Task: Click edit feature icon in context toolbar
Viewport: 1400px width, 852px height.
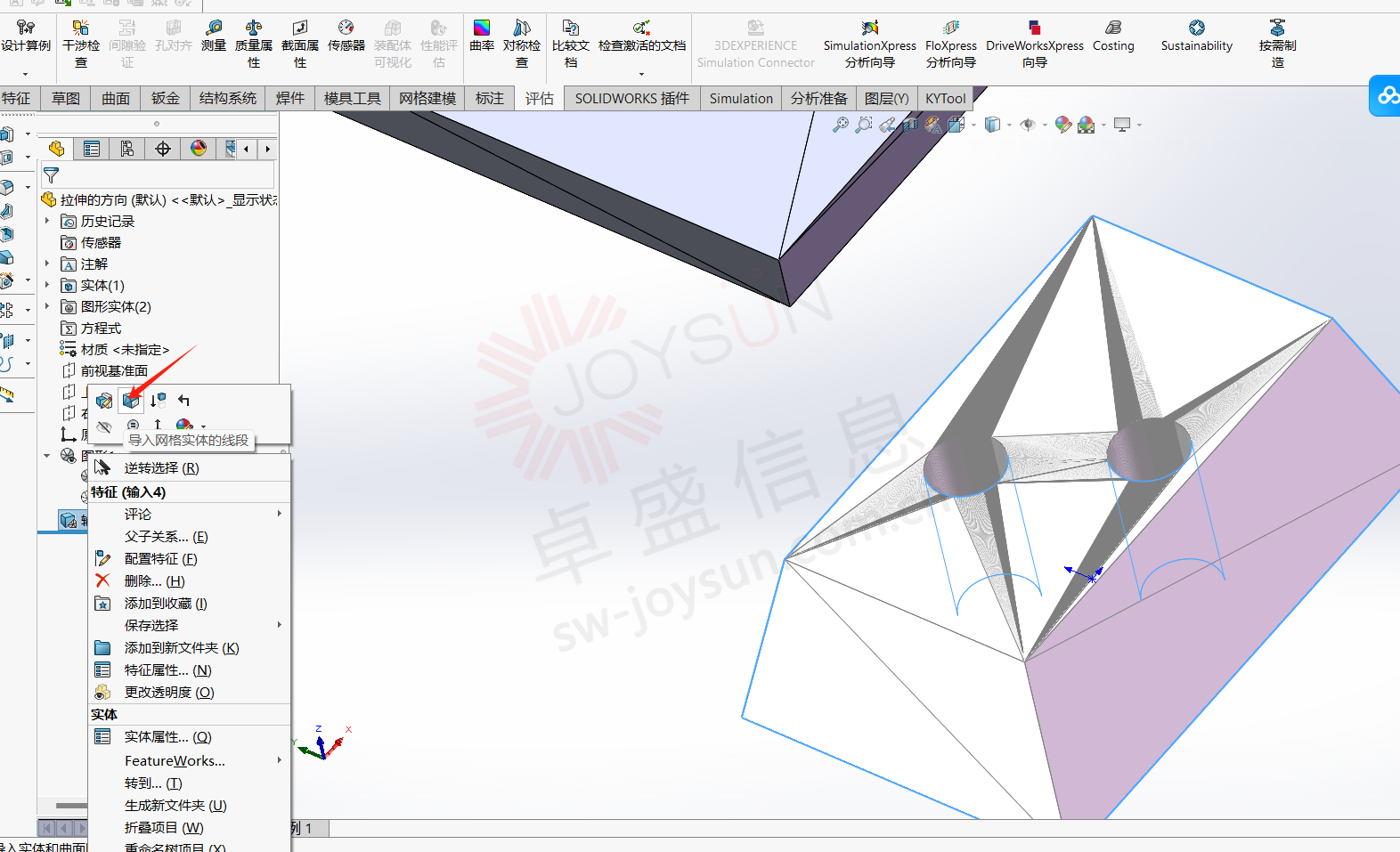Action: (x=104, y=401)
